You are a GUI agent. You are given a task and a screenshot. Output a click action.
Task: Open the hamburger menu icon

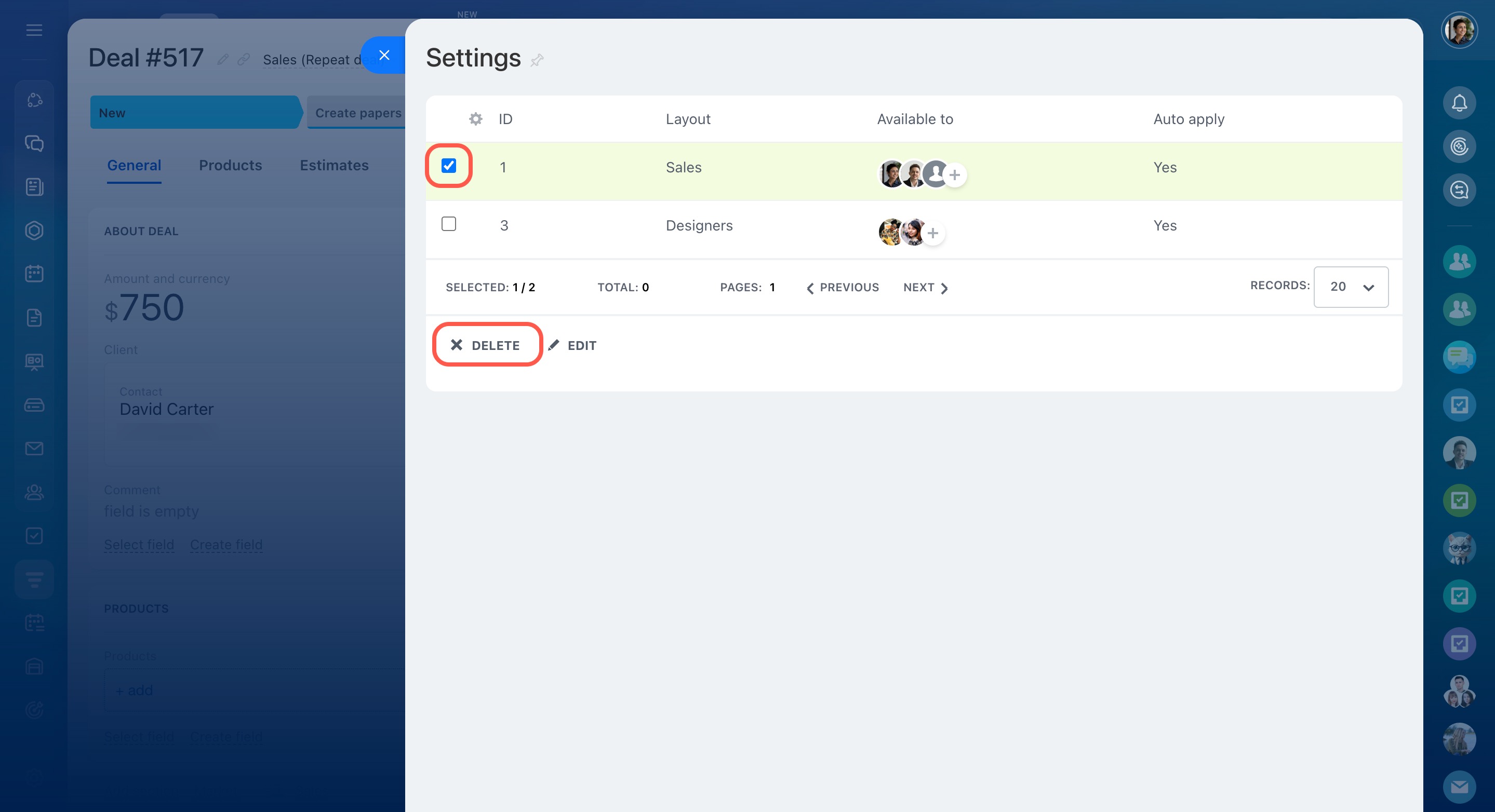tap(34, 30)
